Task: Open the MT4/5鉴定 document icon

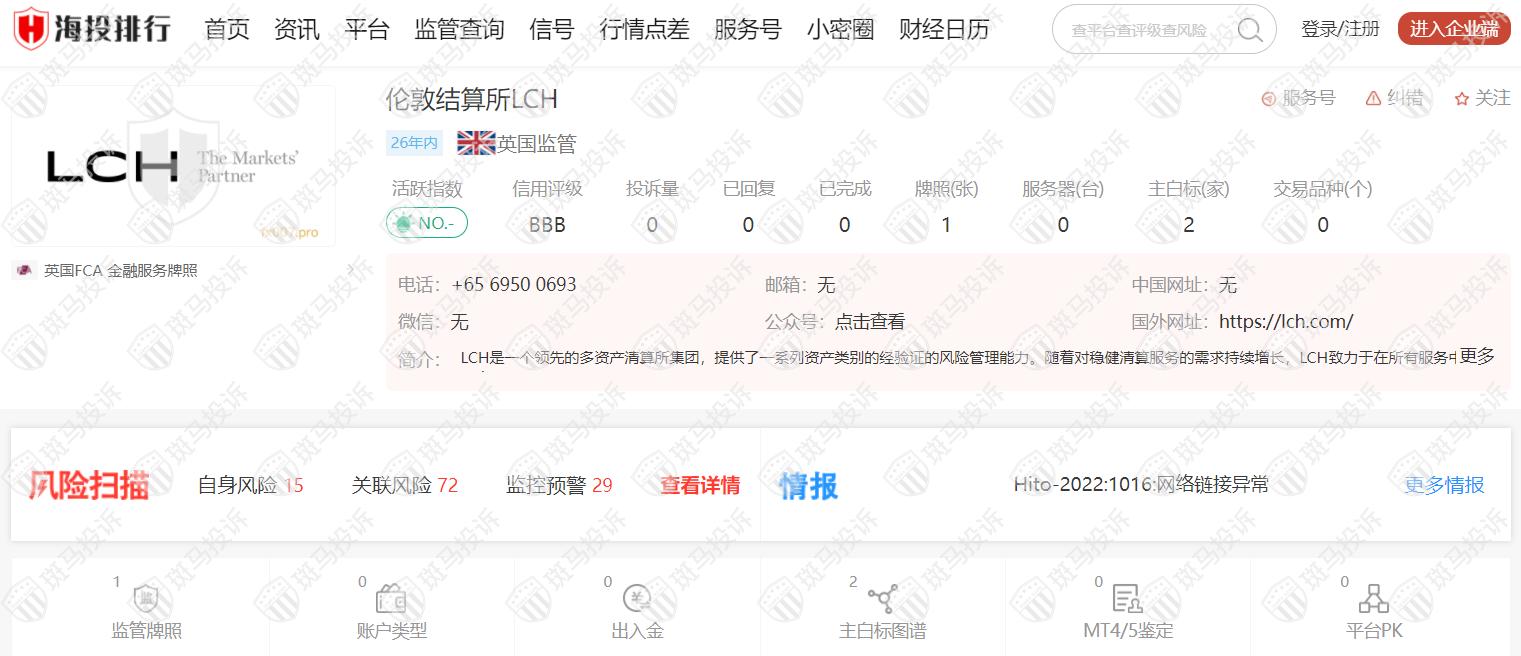Action: [1127, 599]
